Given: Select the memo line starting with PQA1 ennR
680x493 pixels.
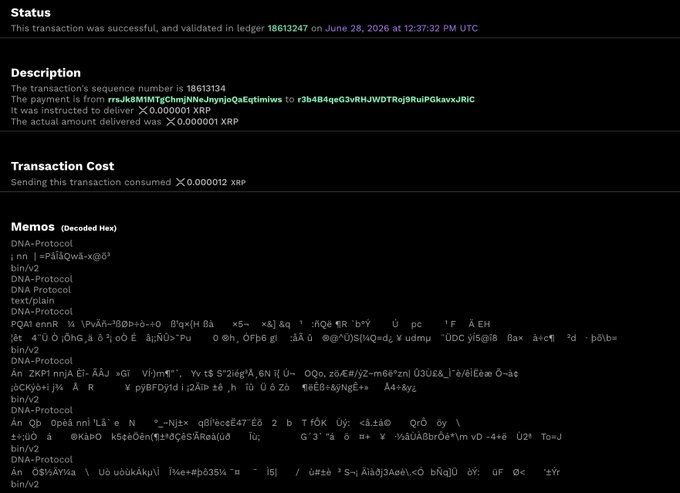Looking at the screenshot, I should (x=251, y=324).
